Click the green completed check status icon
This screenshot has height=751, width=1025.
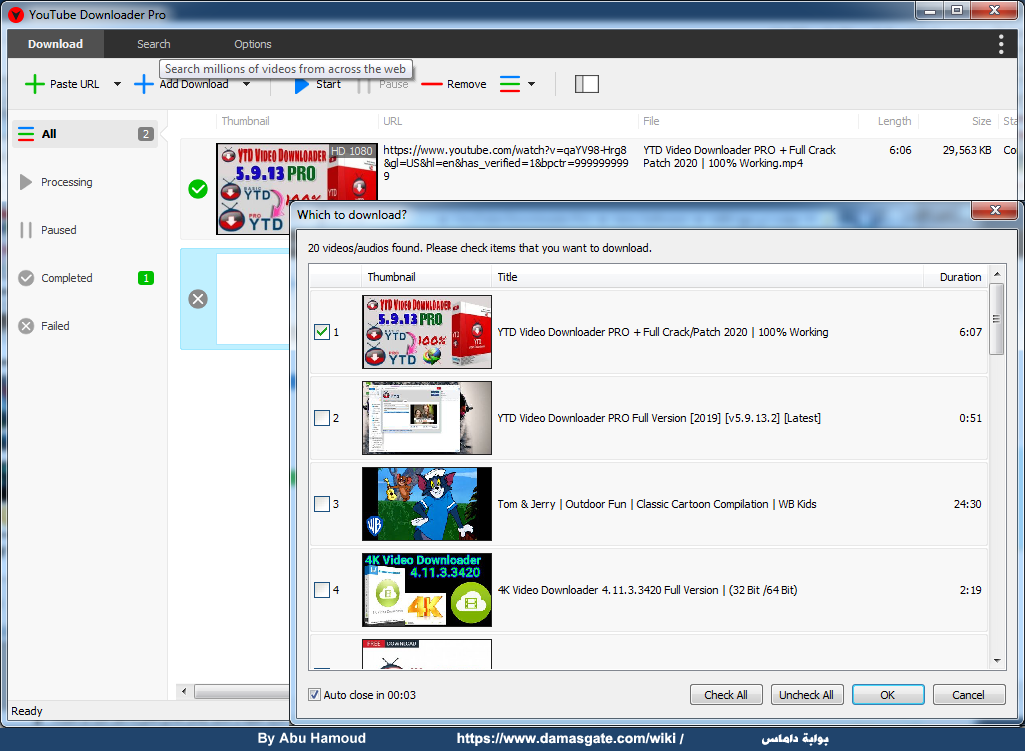[197, 189]
